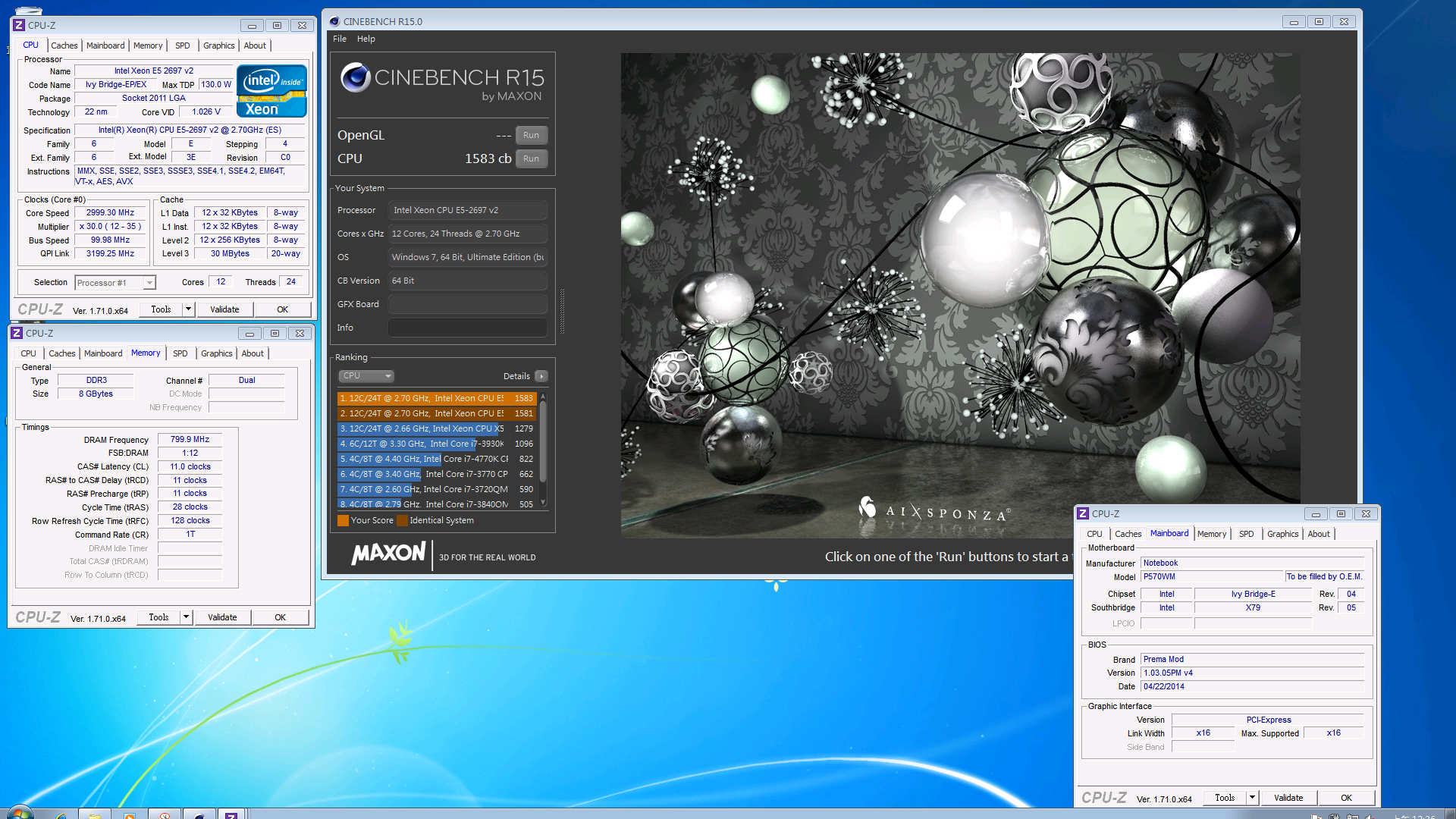Expand Tools arrow in Memory CPU-Z window

pyautogui.click(x=186, y=617)
